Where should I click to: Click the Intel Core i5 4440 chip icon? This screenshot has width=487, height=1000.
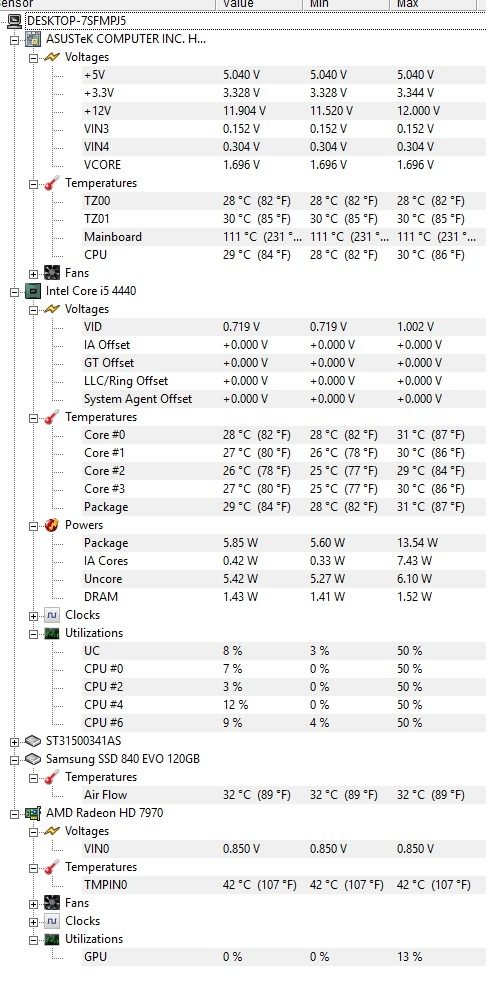point(33,291)
